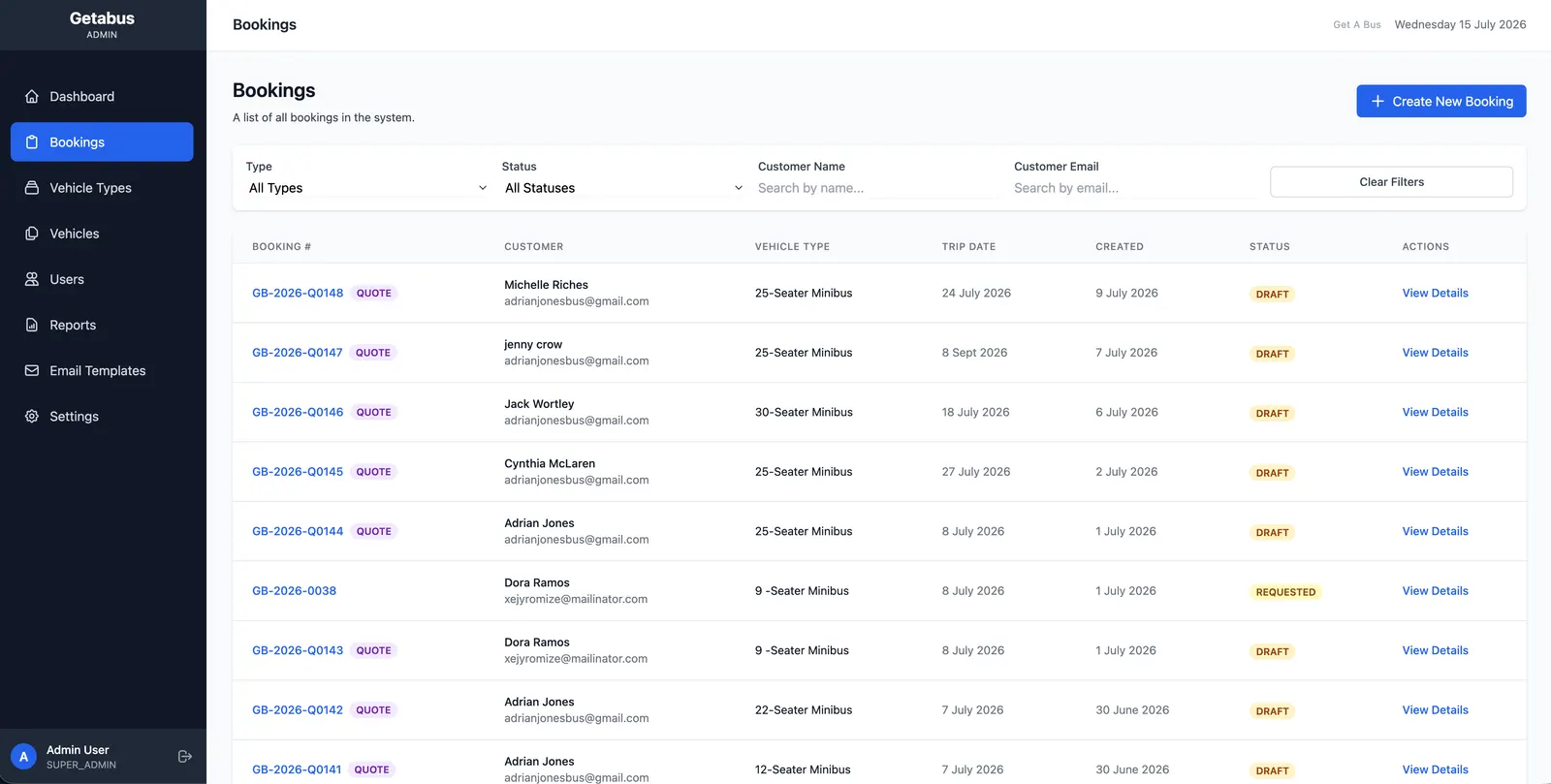The height and width of the screenshot is (784, 1551).
Task: View details of booking GB-2026-0038
Action: coord(1435,591)
